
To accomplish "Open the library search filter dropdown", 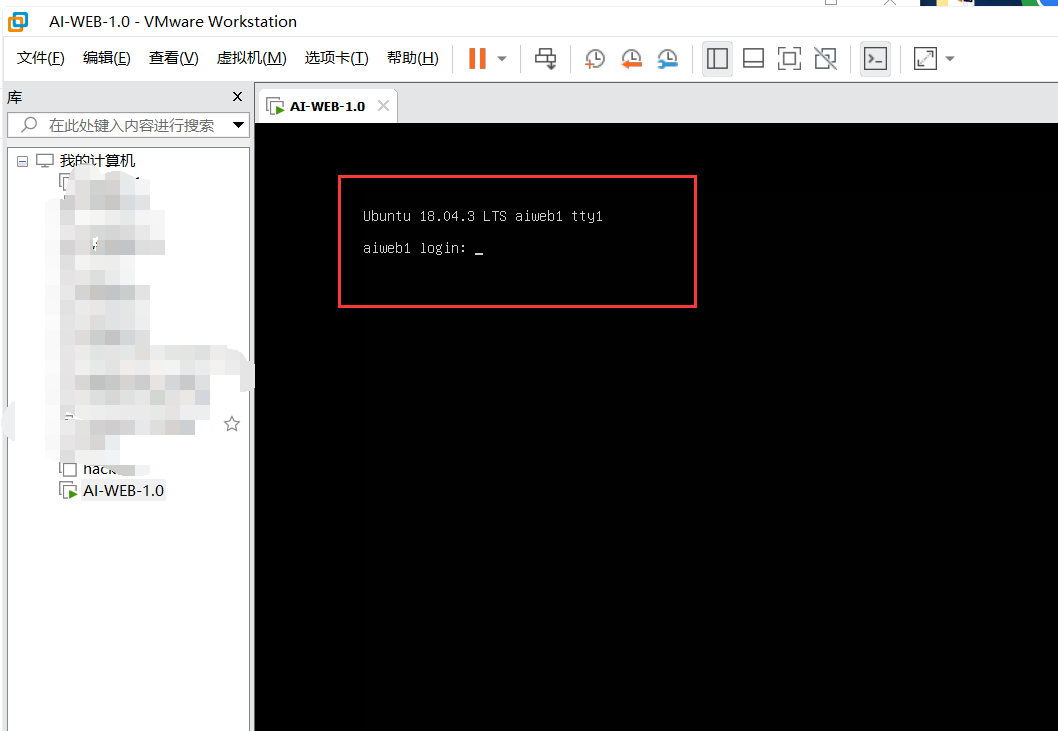I will pos(239,124).
